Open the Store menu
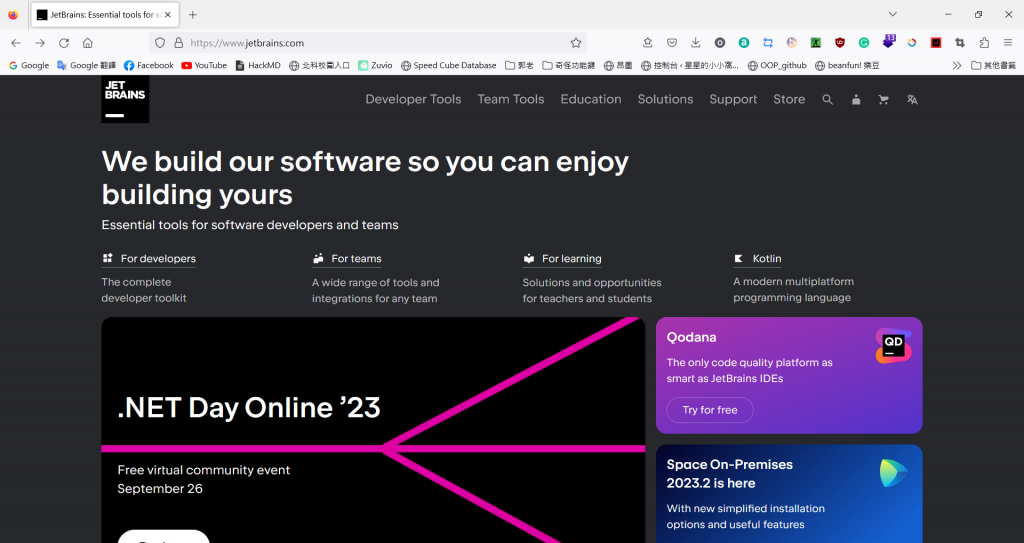This screenshot has width=1024, height=543. tap(789, 99)
